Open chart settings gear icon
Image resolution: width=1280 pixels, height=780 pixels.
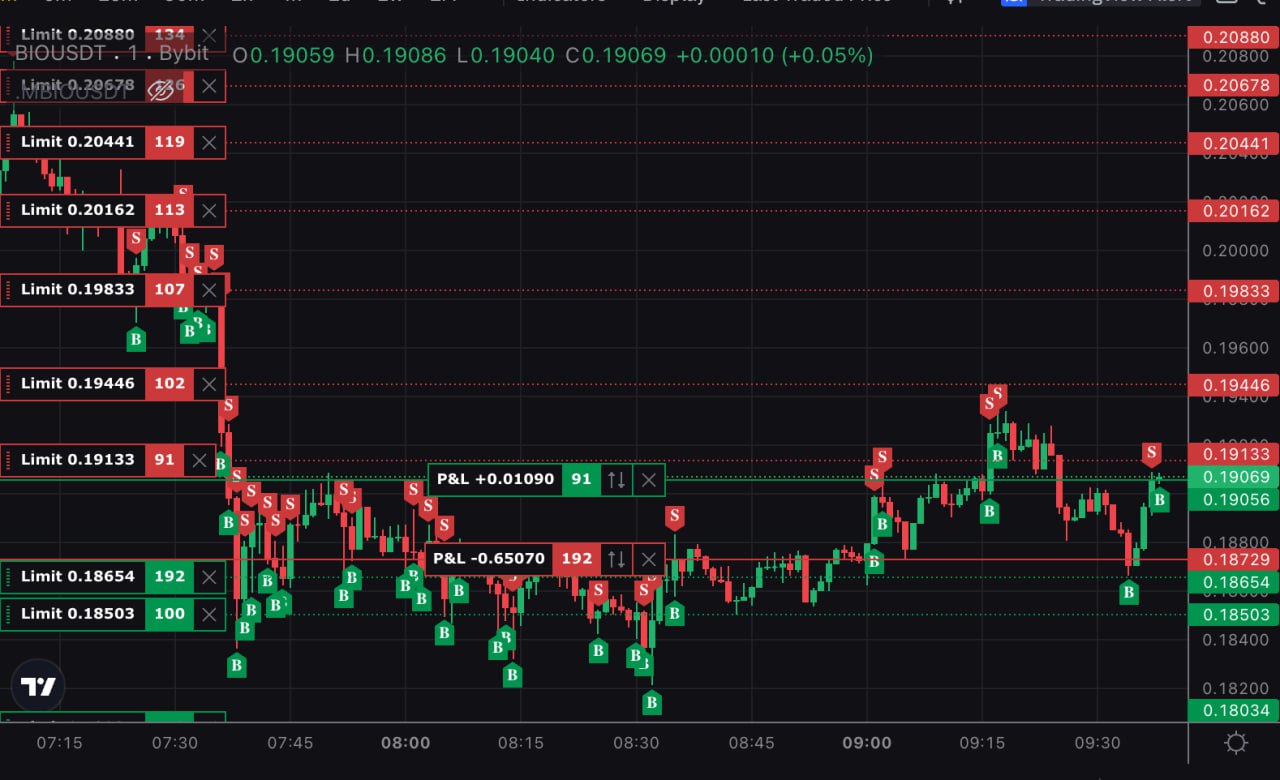(1236, 743)
